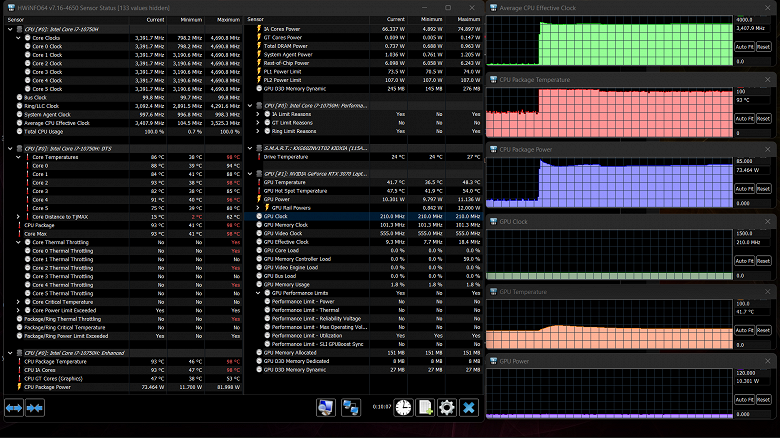Click the lightning icon beside GPU Power

(259, 199)
